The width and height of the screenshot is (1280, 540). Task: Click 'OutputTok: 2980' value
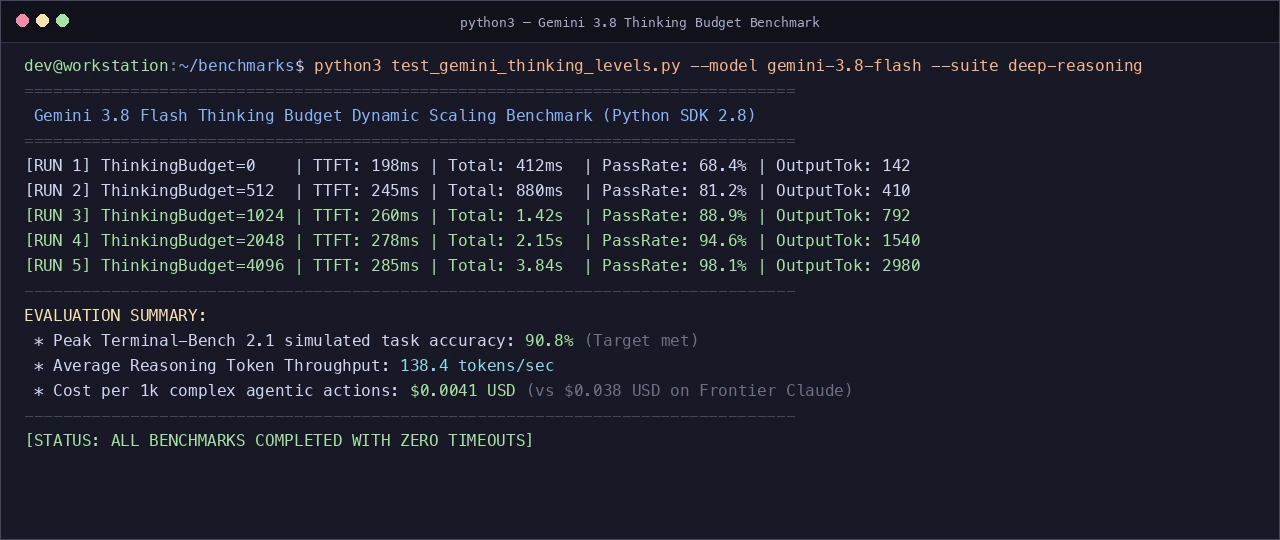click(x=848, y=266)
